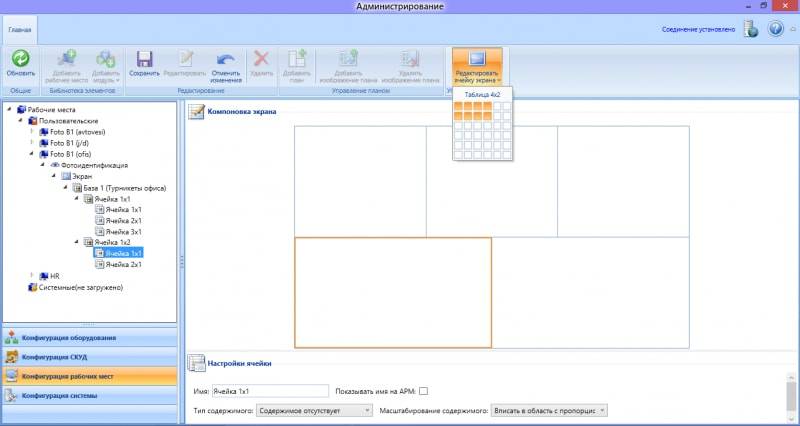Click the Отменить изменения undo icon

[226, 60]
